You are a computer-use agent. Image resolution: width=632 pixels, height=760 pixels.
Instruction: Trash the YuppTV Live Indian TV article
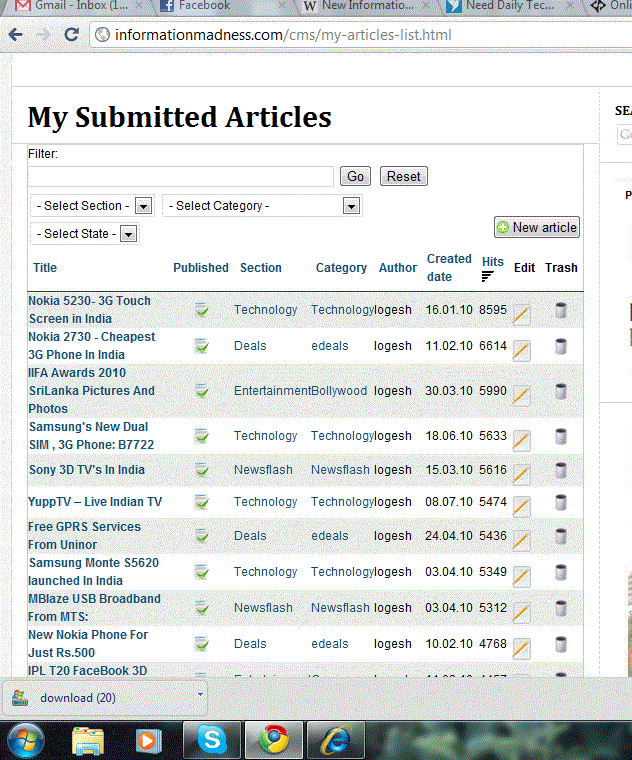tap(561, 502)
